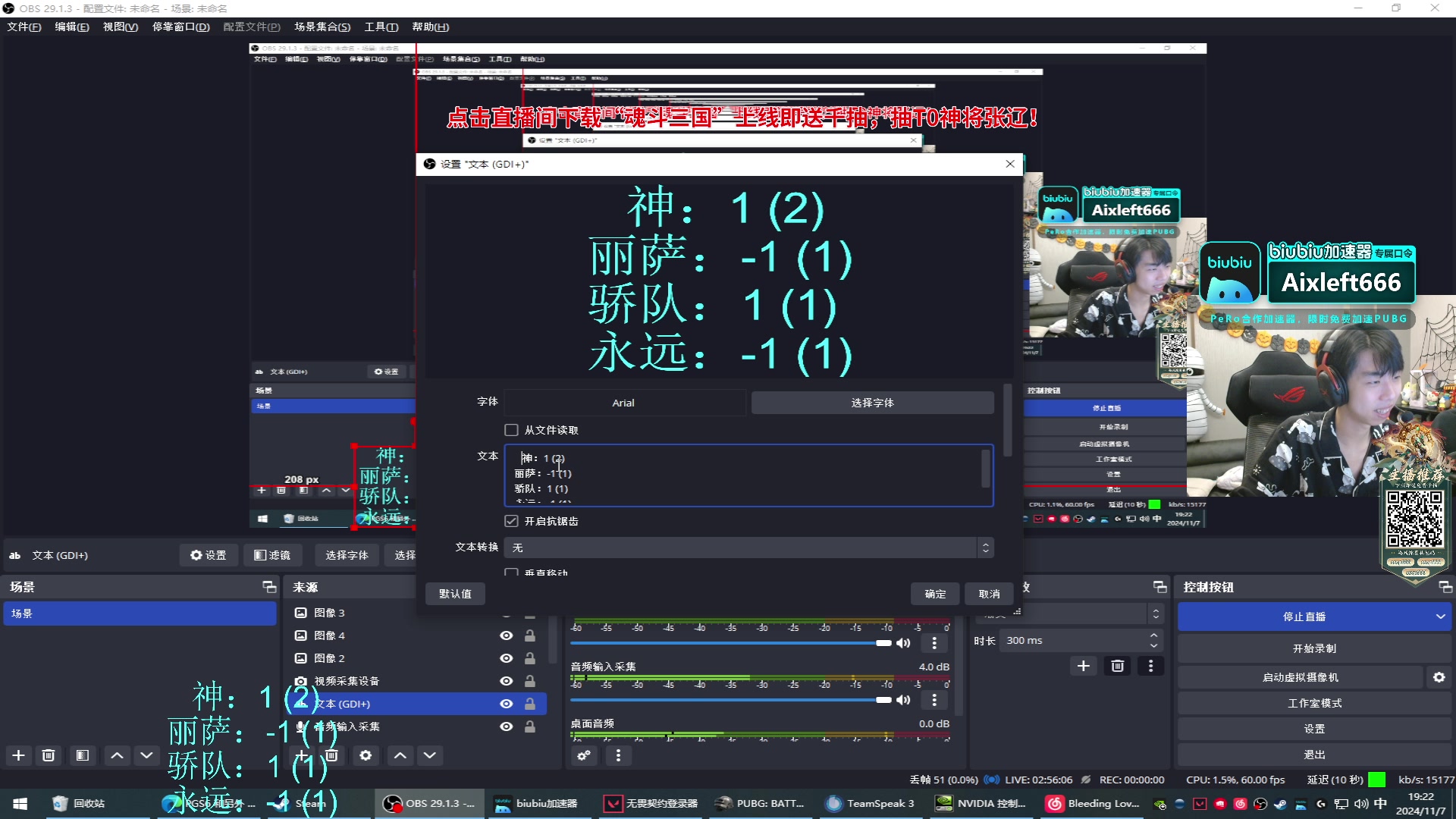Hide the 图像 4 source

click(507, 635)
